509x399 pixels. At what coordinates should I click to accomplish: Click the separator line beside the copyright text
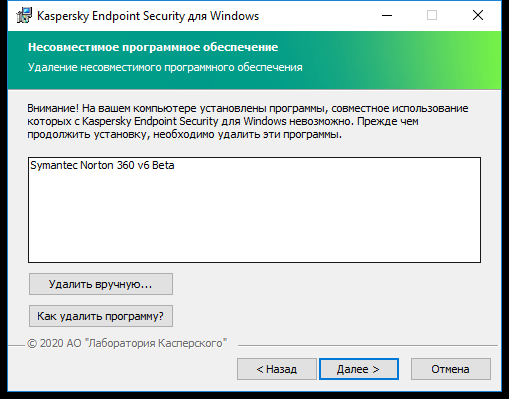(368, 345)
